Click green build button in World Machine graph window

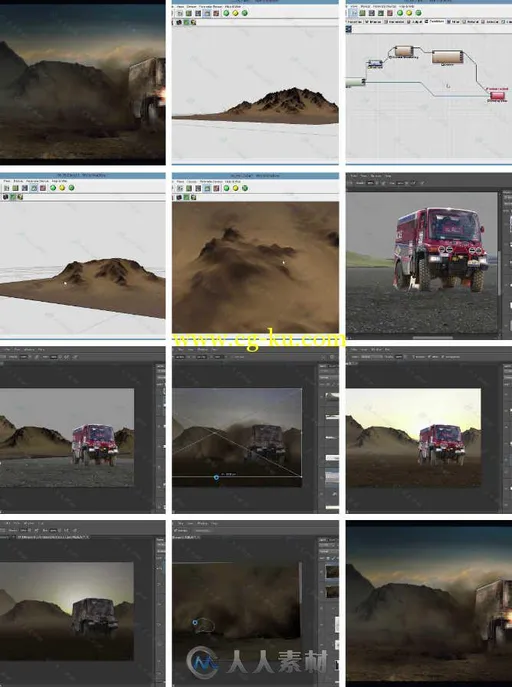[400, 13]
